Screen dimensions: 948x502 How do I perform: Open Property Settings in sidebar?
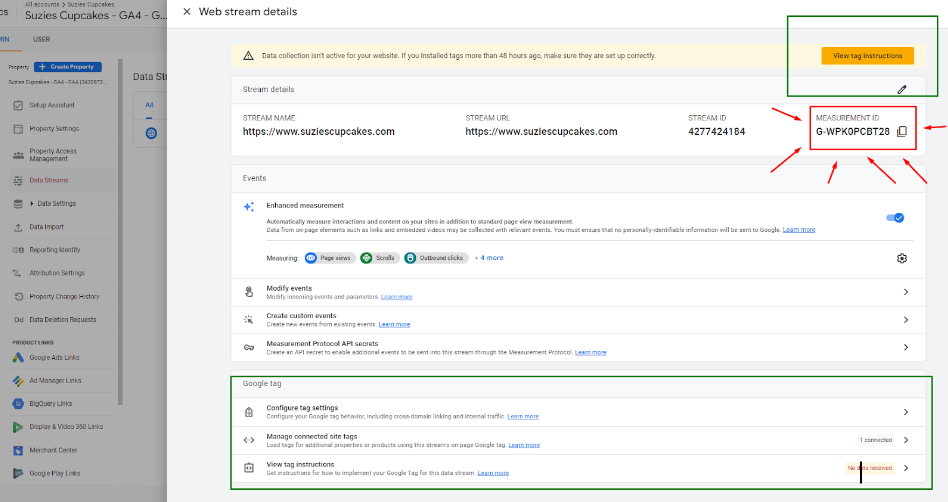pyautogui.click(x=54, y=129)
